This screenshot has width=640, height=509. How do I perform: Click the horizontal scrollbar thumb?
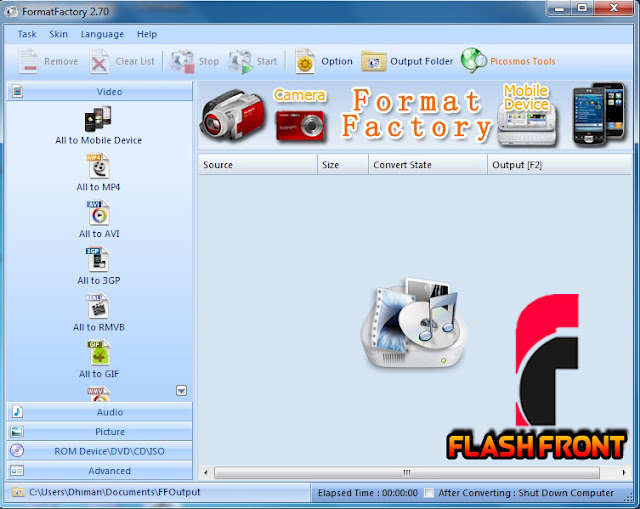point(407,473)
